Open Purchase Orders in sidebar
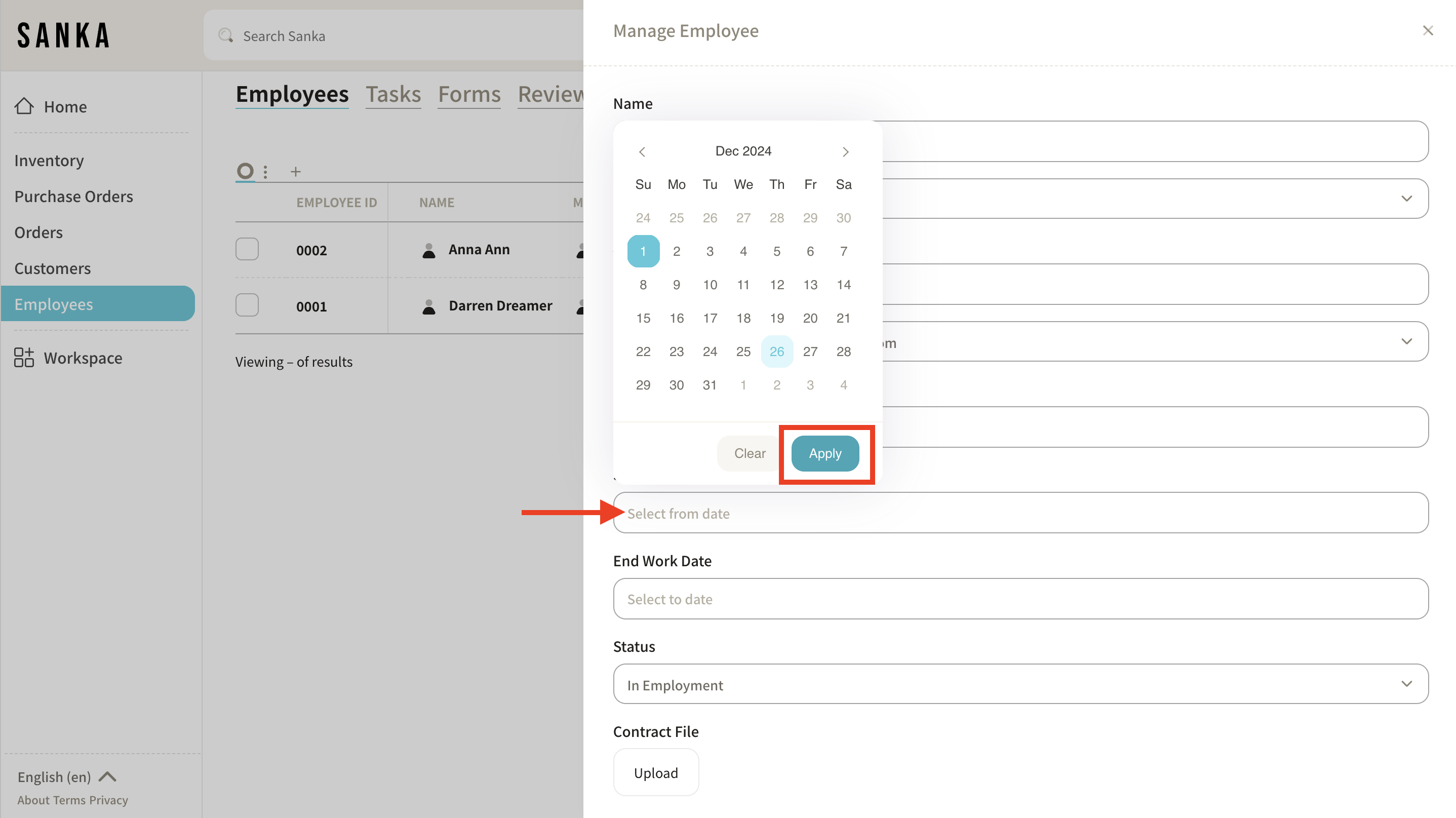The height and width of the screenshot is (818, 1456). (x=73, y=196)
